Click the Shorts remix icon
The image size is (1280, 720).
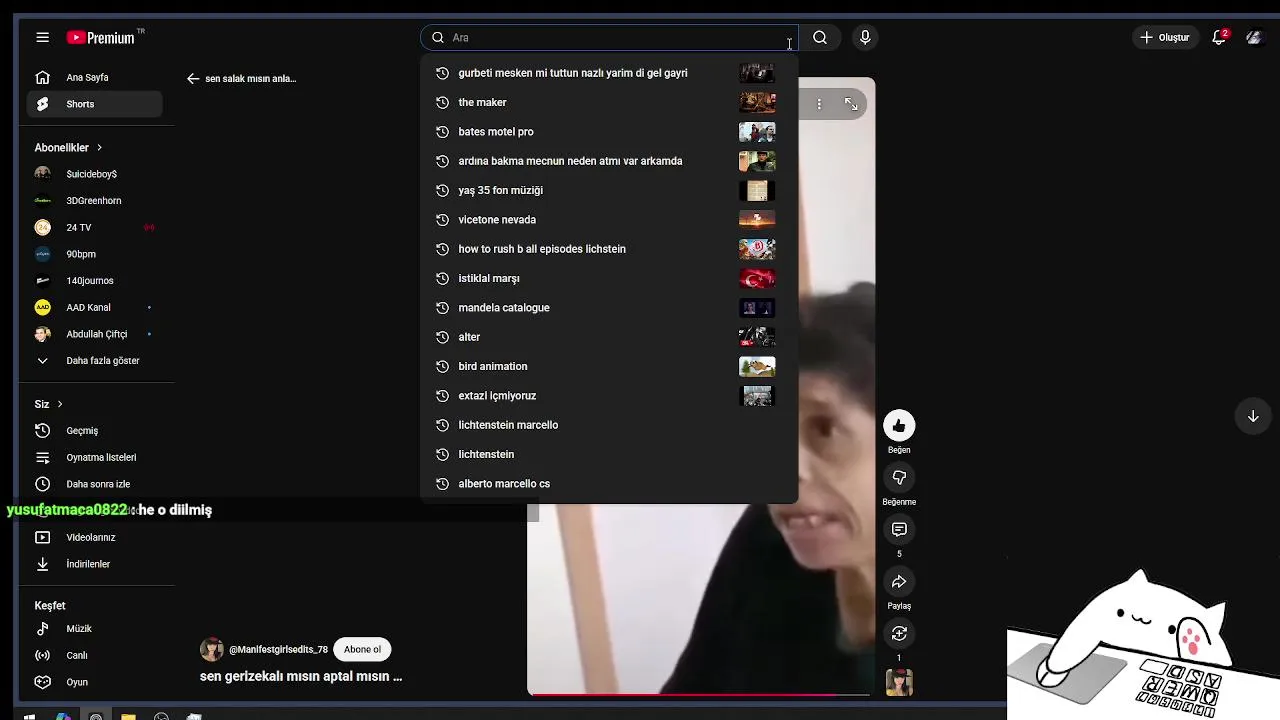pyautogui.click(x=899, y=634)
